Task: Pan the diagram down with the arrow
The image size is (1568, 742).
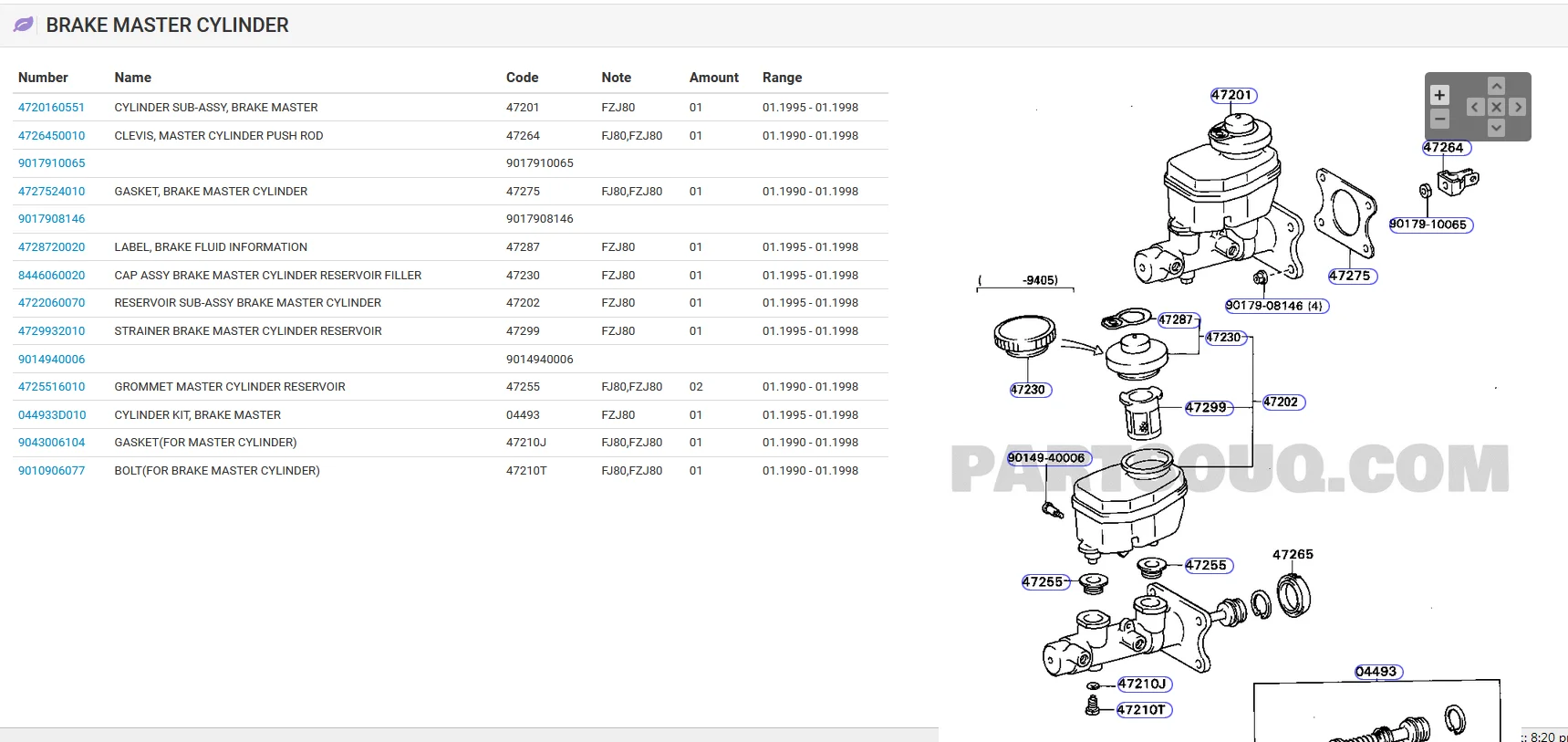Action: point(1496,129)
